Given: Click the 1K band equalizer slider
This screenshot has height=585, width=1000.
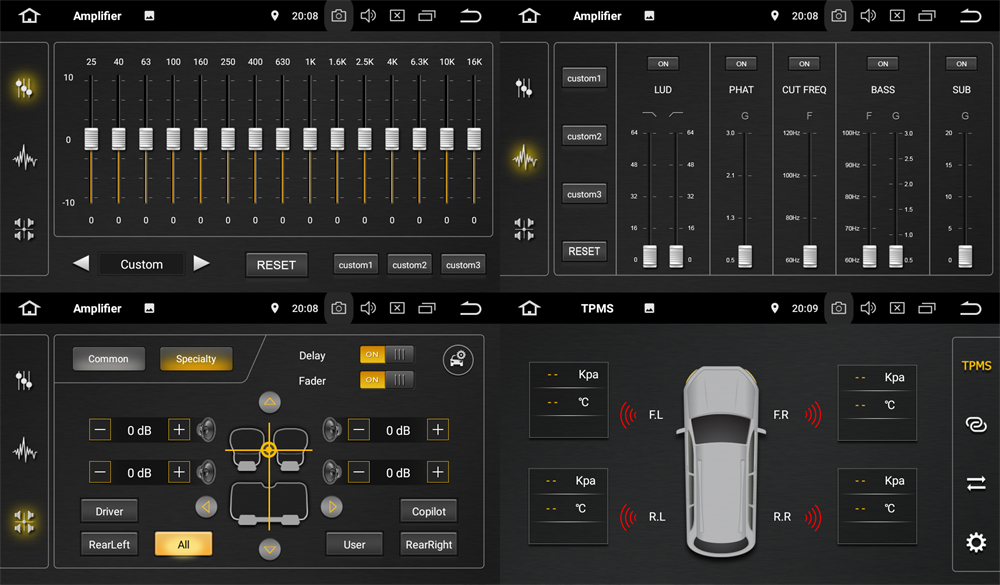Looking at the screenshot, I should 310,137.
